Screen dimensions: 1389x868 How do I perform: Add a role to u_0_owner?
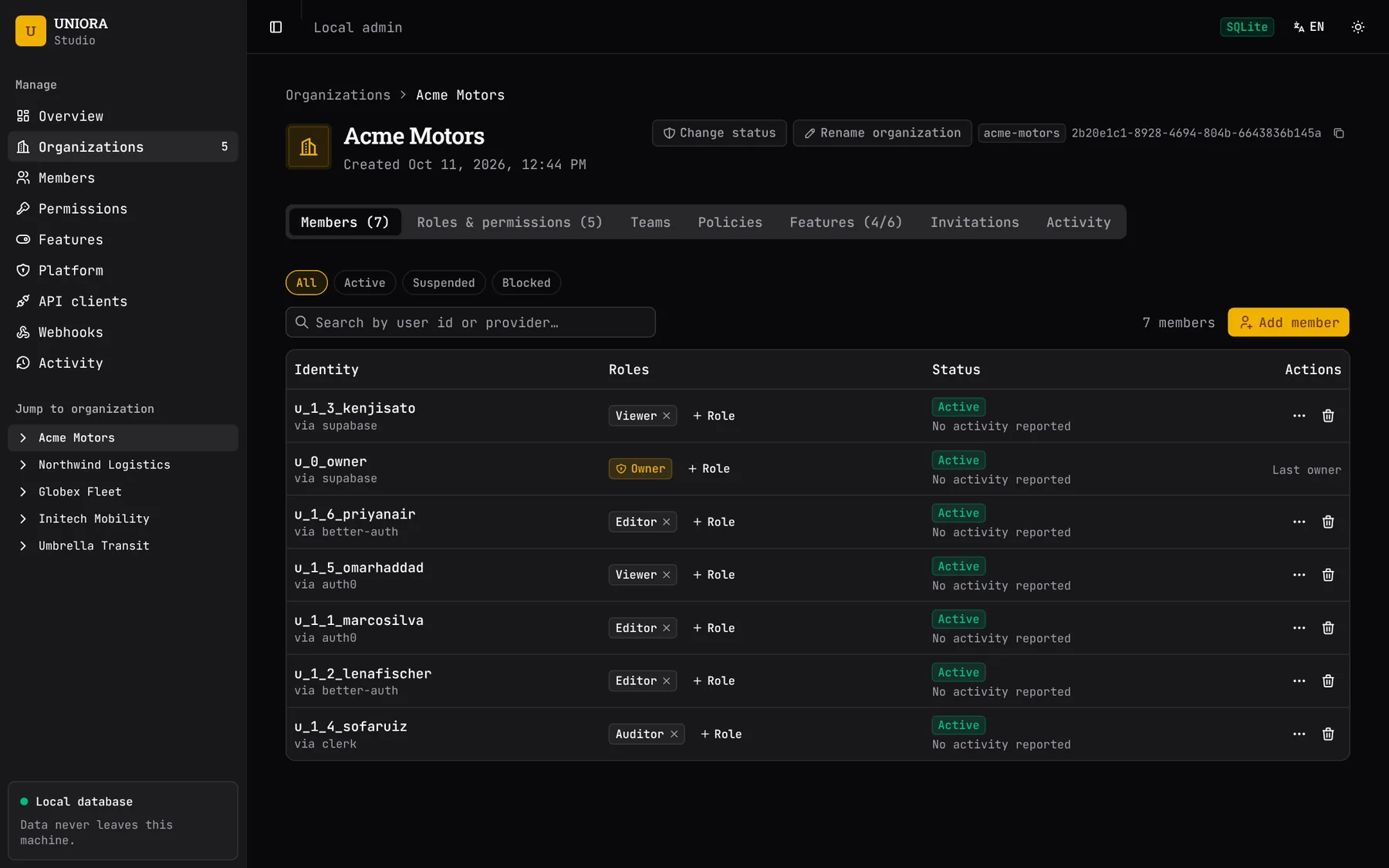[708, 469]
